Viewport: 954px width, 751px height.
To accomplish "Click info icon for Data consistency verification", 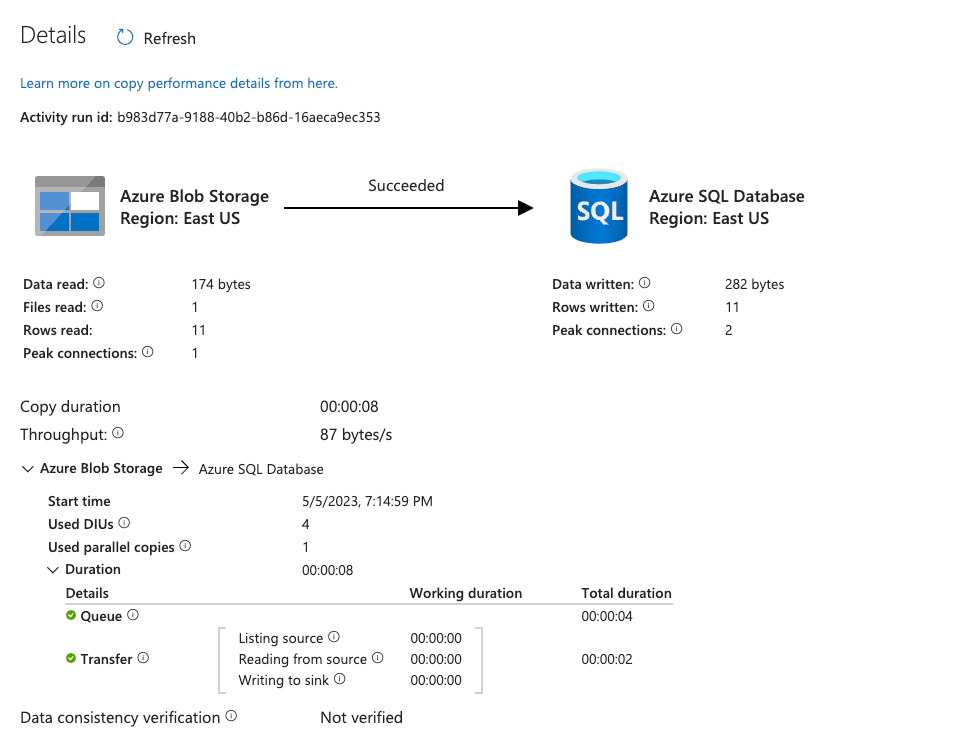I will 231,717.
